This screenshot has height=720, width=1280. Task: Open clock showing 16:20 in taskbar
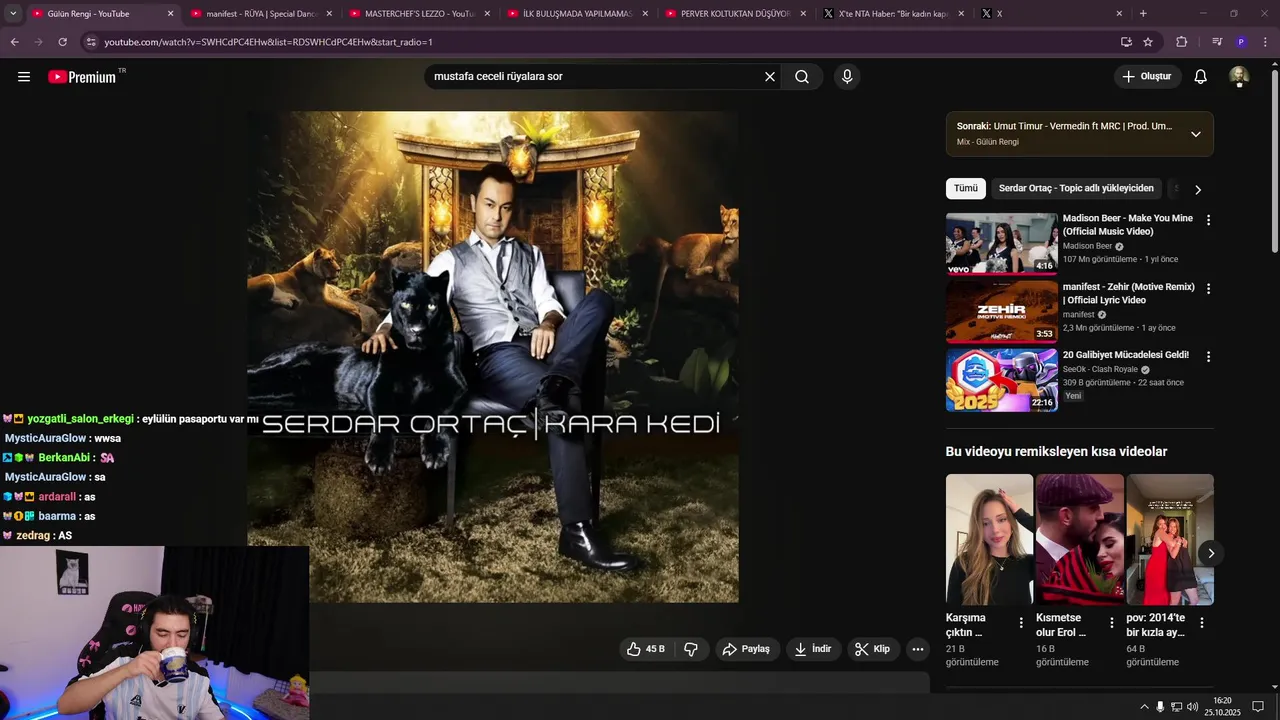coord(1222,707)
